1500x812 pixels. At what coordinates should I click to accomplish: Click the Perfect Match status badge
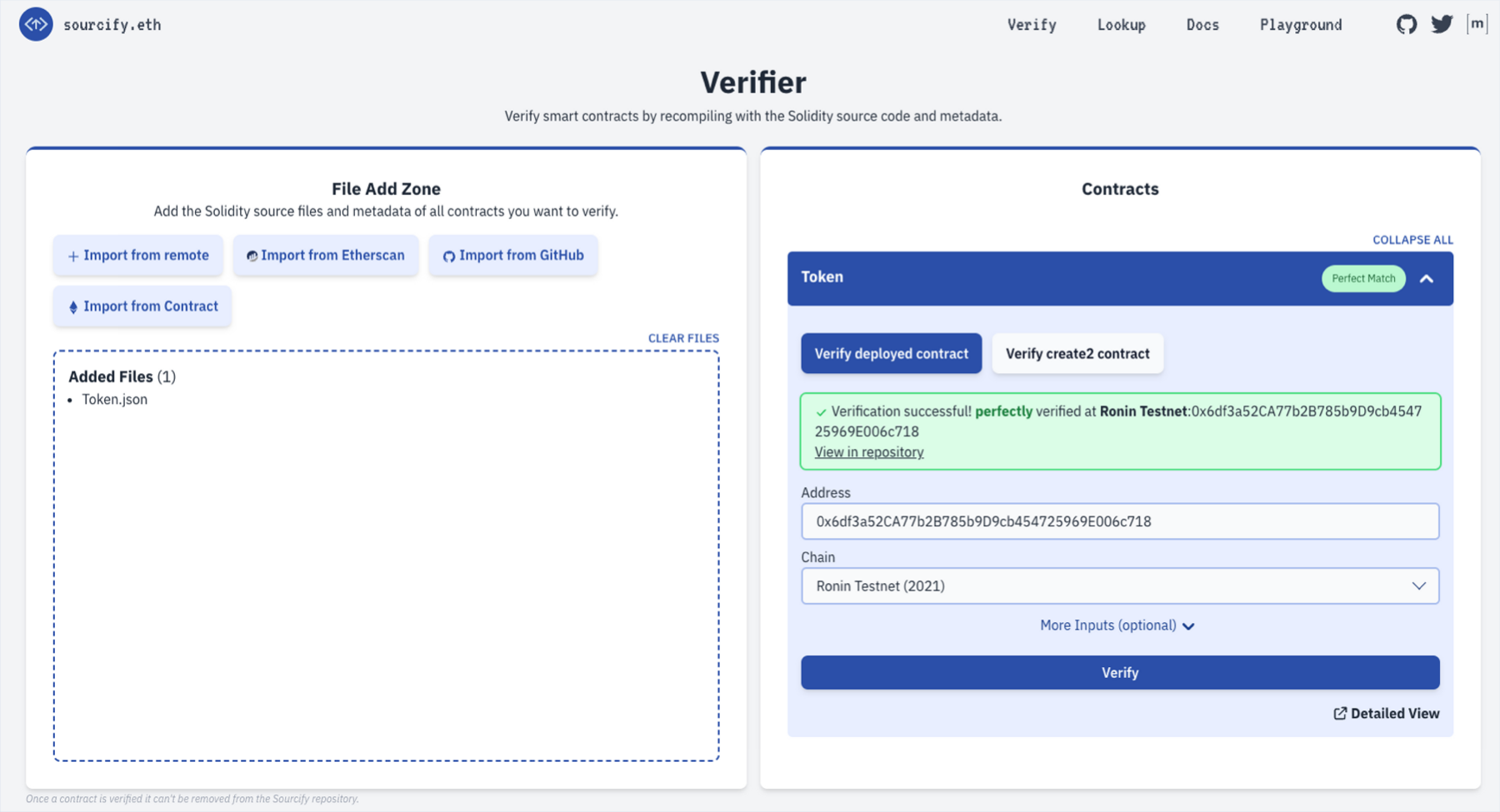(1362, 278)
